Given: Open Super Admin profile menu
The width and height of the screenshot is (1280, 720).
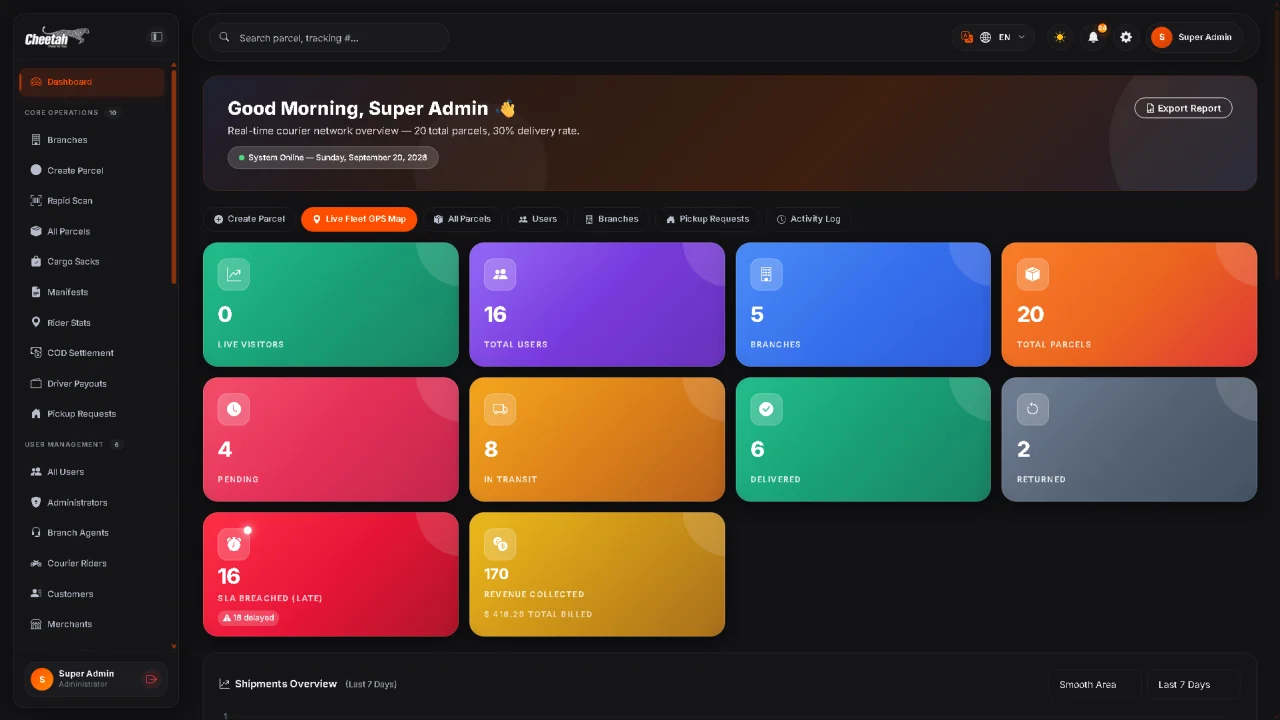Looking at the screenshot, I should [1193, 37].
